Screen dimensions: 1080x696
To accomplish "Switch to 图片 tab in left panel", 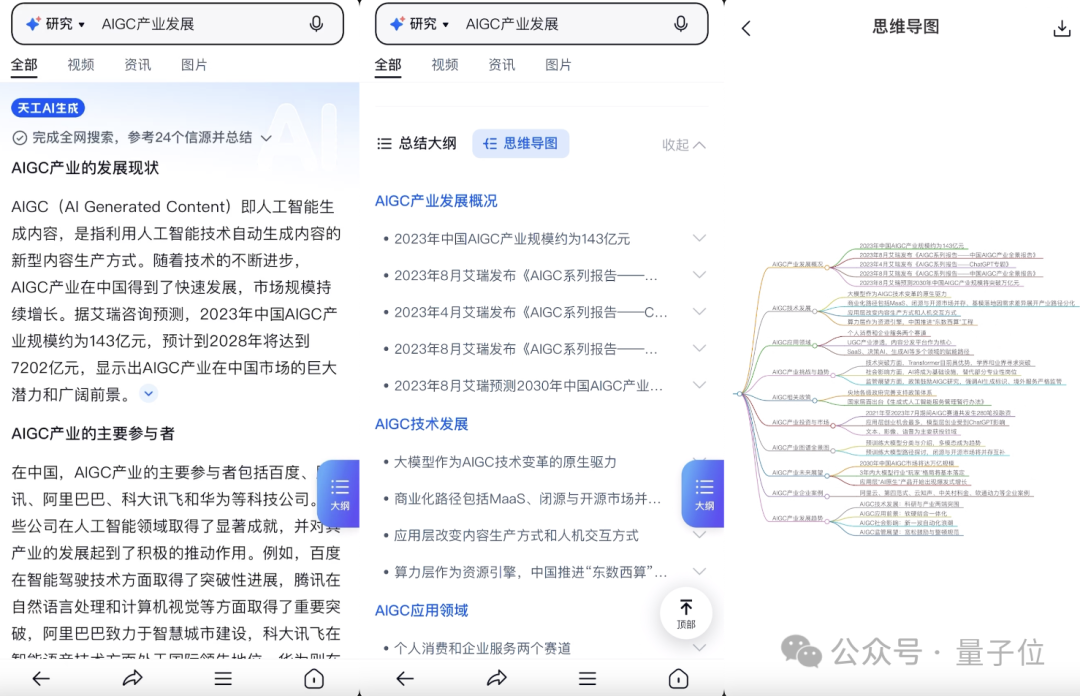I will coord(194,65).
